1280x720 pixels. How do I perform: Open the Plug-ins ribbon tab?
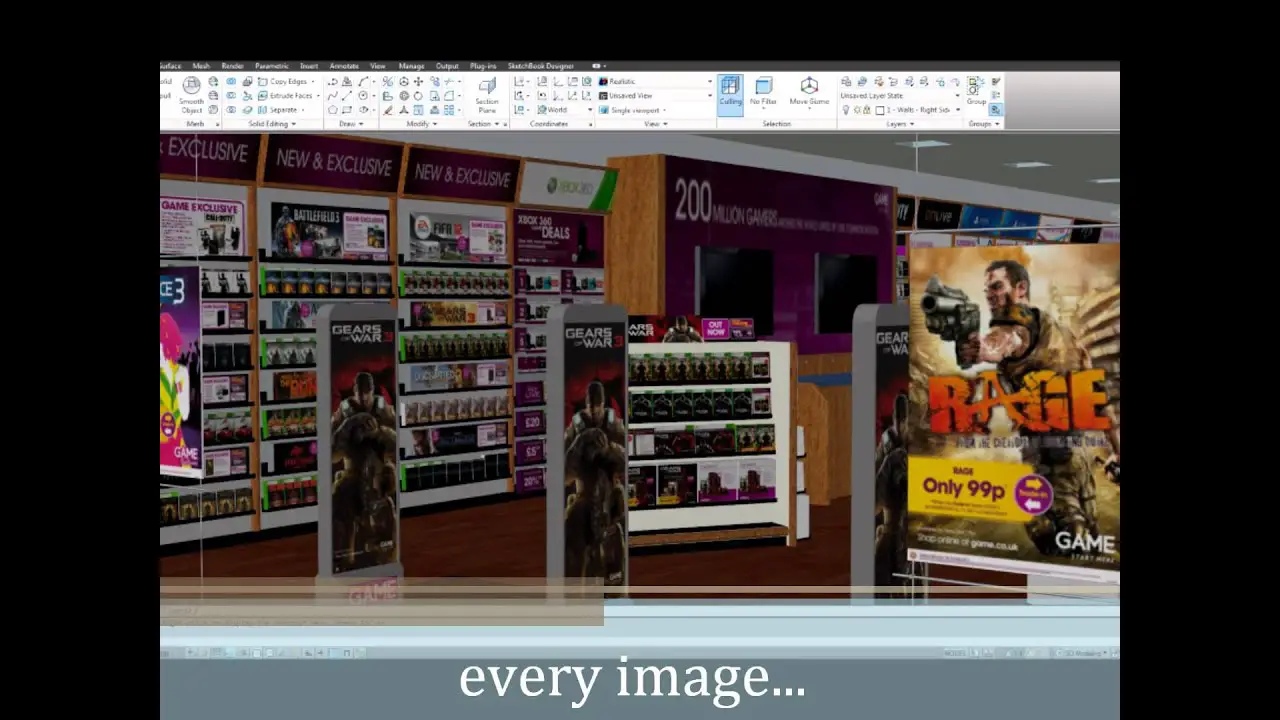(x=483, y=66)
